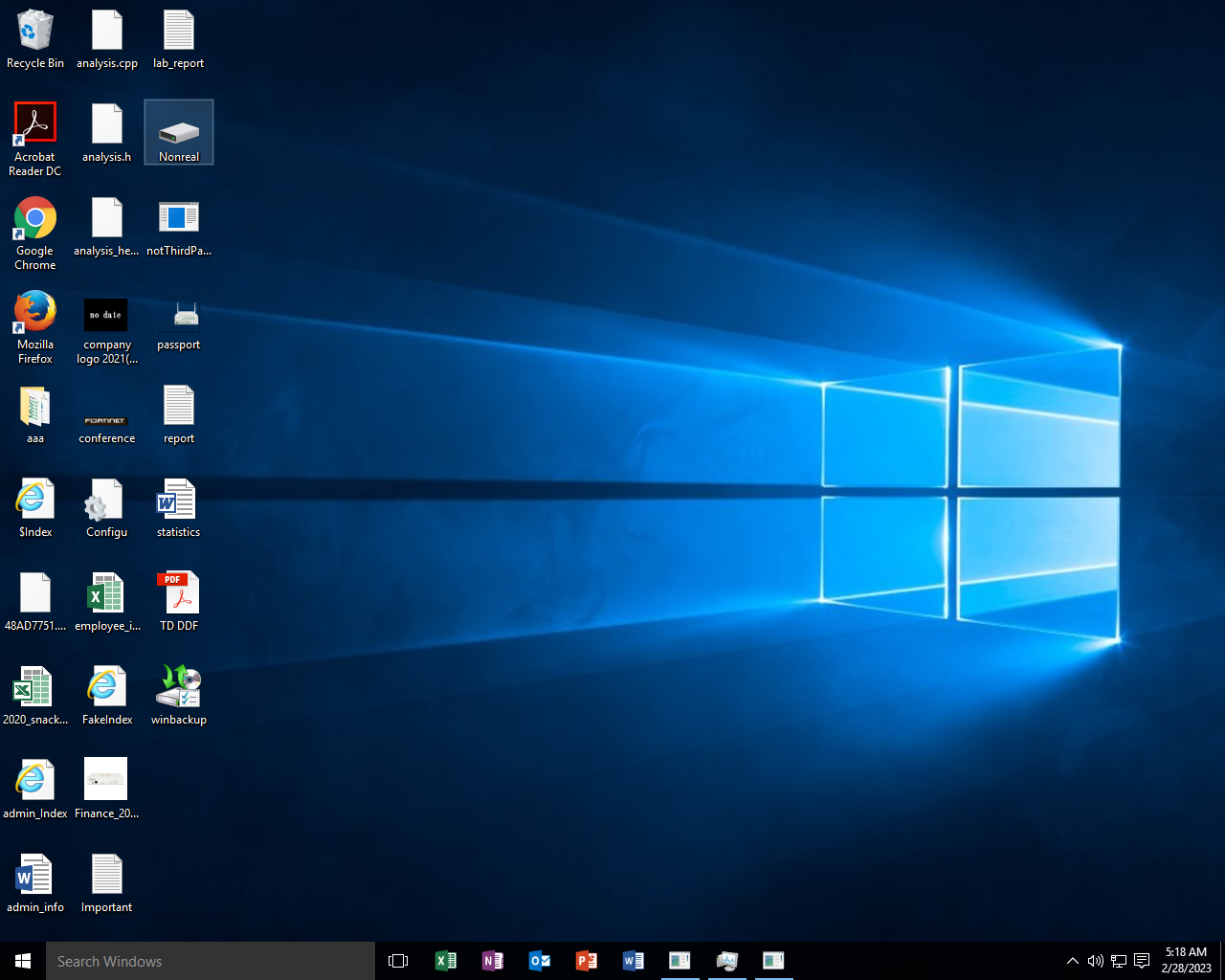Click the Search Windows box
This screenshot has width=1225, height=980.
point(211,961)
